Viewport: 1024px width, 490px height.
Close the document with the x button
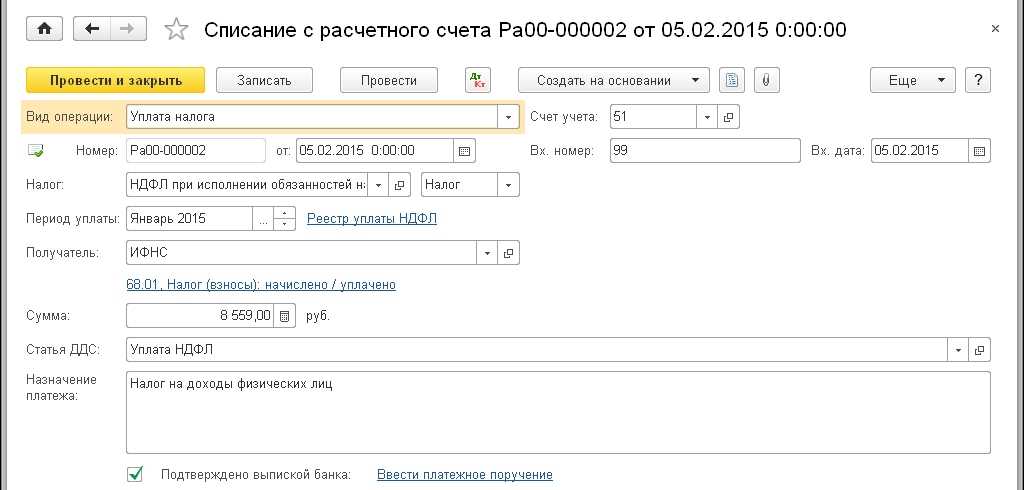pos(995,29)
